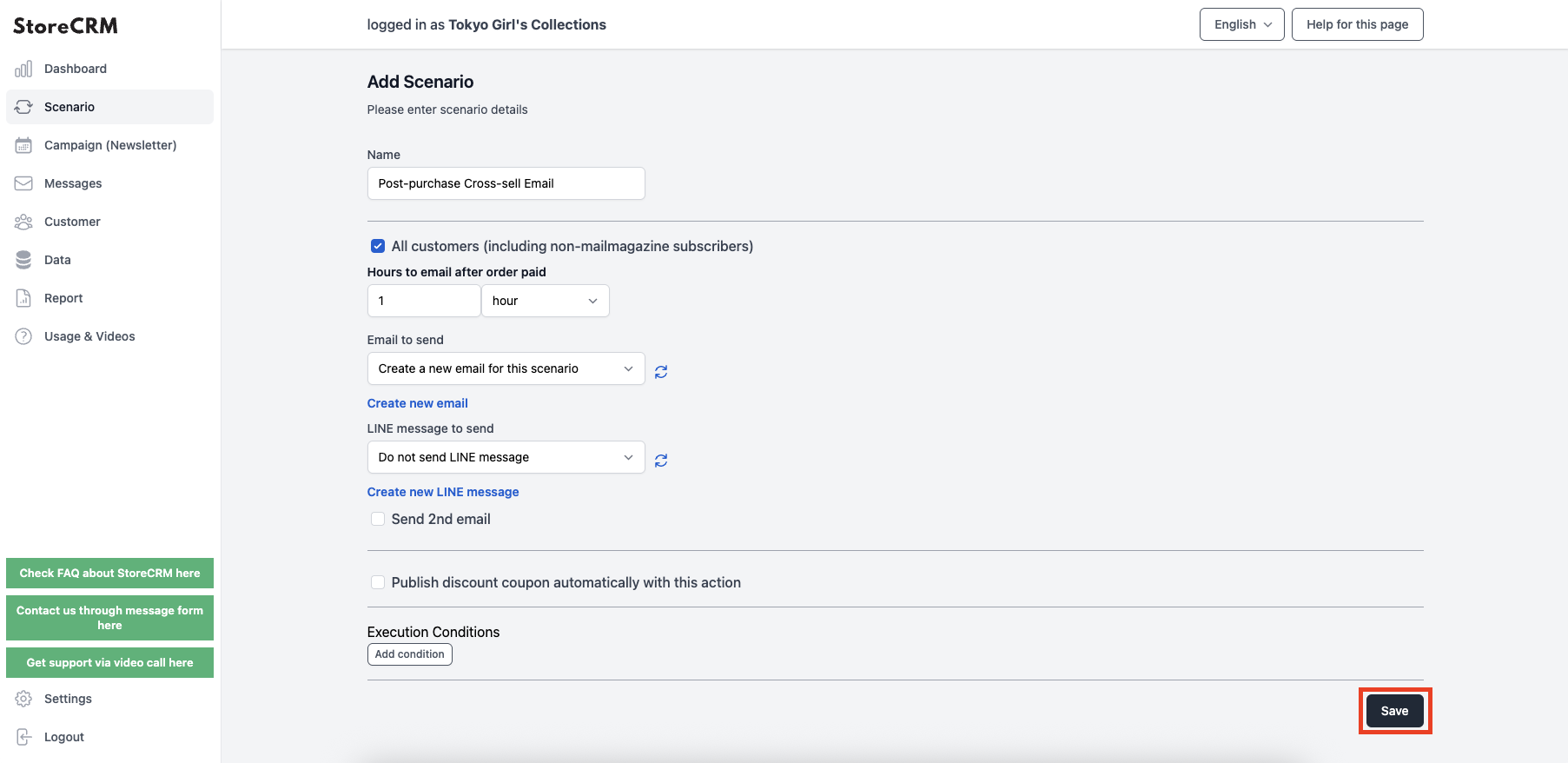Open Report section
This screenshot has width=1568, height=763.
(109, 298)
